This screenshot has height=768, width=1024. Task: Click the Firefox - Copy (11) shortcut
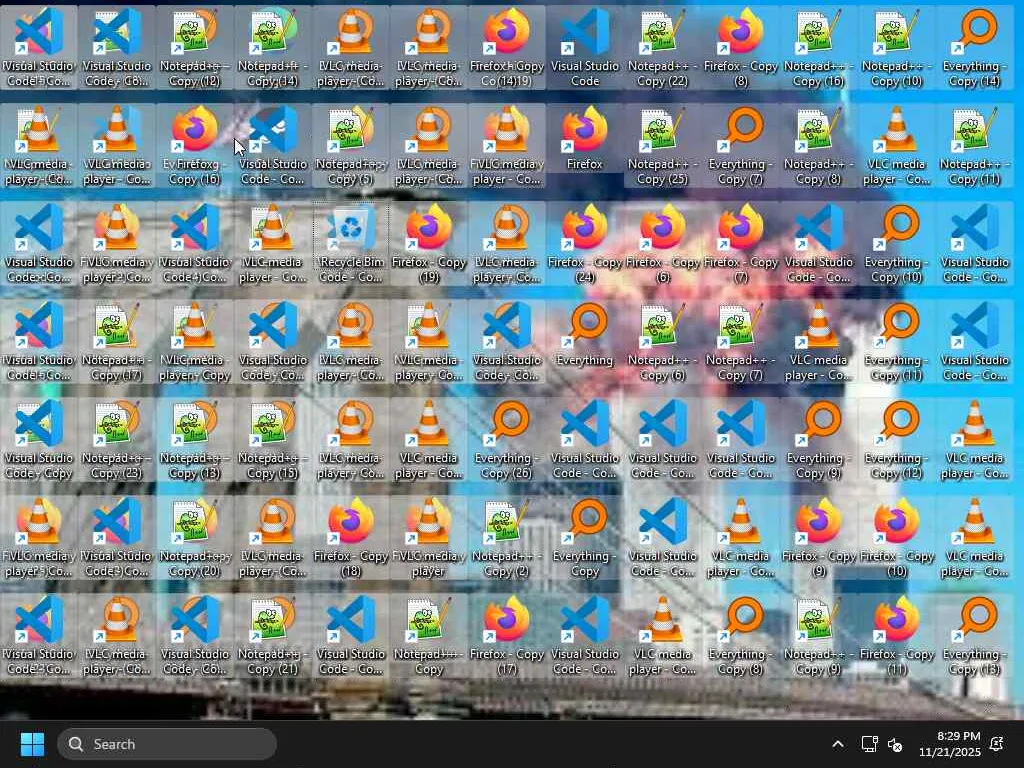(x=897, y=635)
